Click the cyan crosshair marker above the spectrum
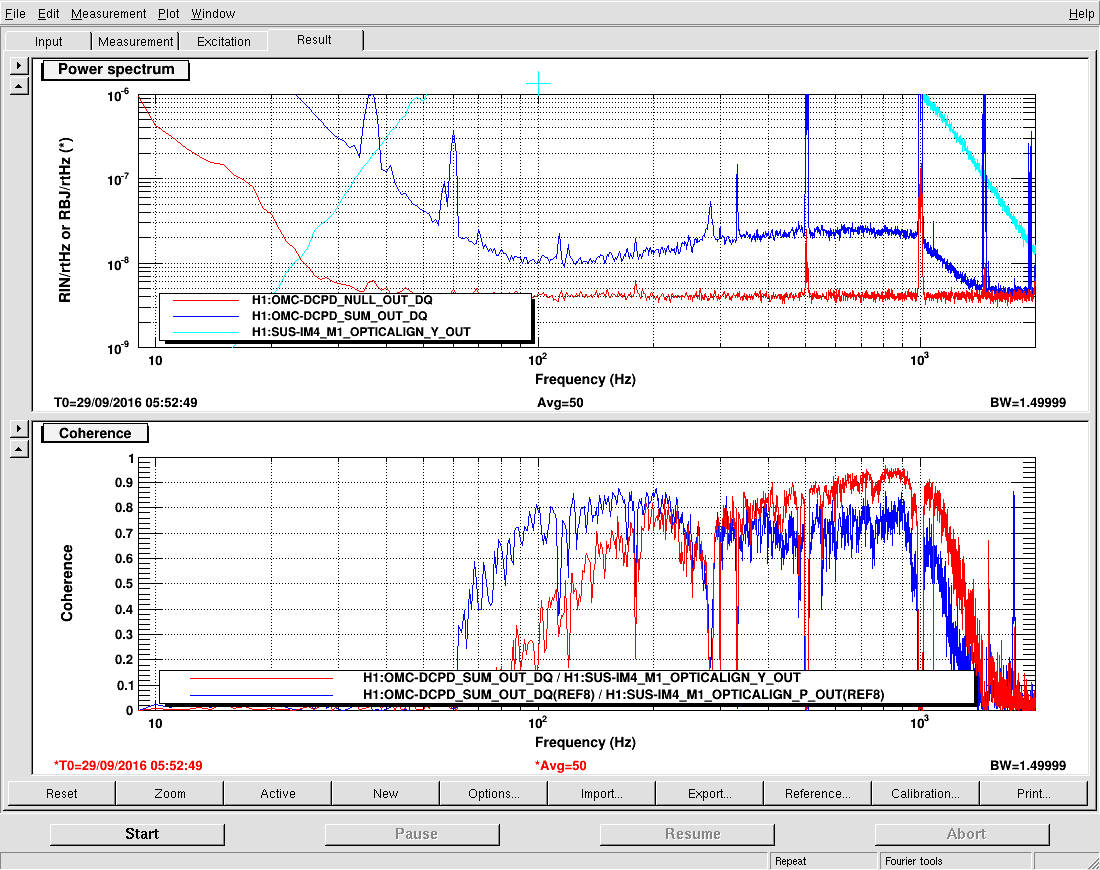This screenshot has height=870, width=1100. [539, 84]
